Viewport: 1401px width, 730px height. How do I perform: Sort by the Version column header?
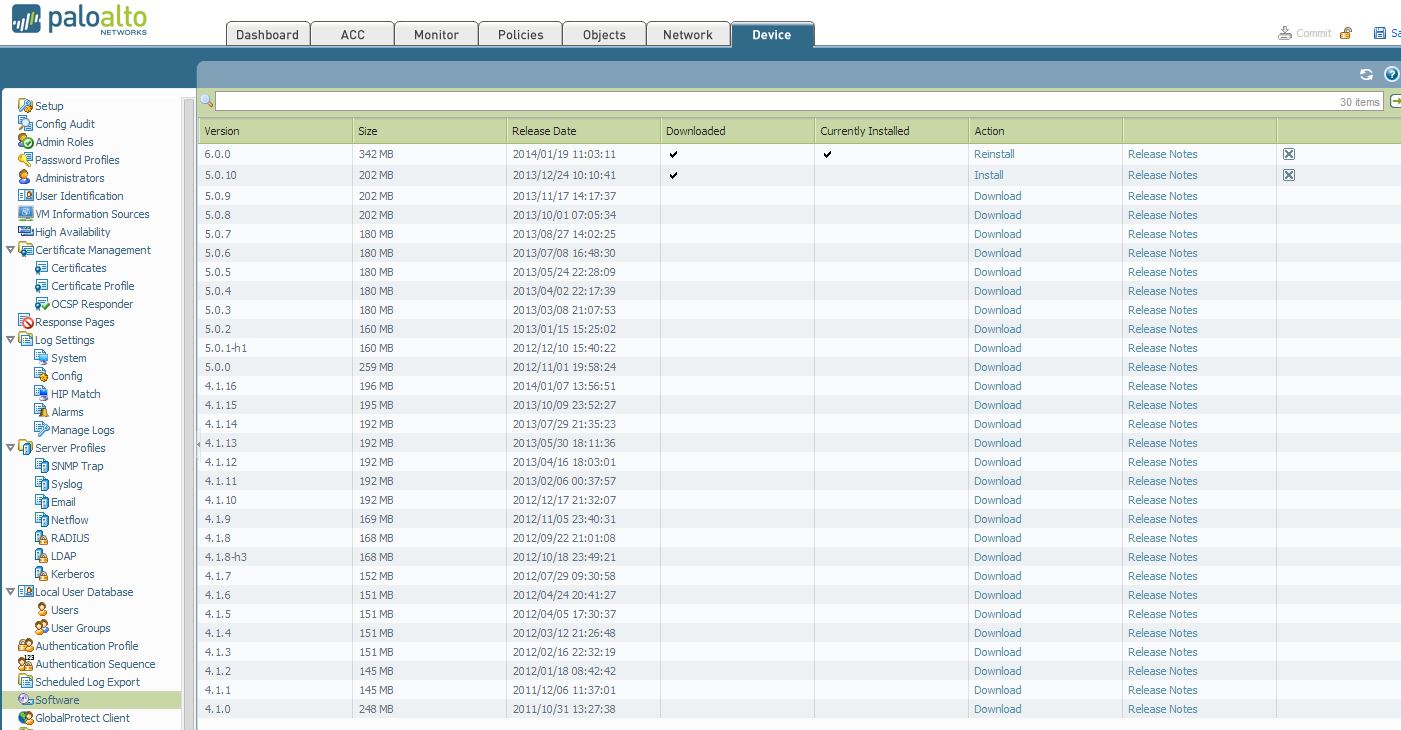click(x=275, y=131)
